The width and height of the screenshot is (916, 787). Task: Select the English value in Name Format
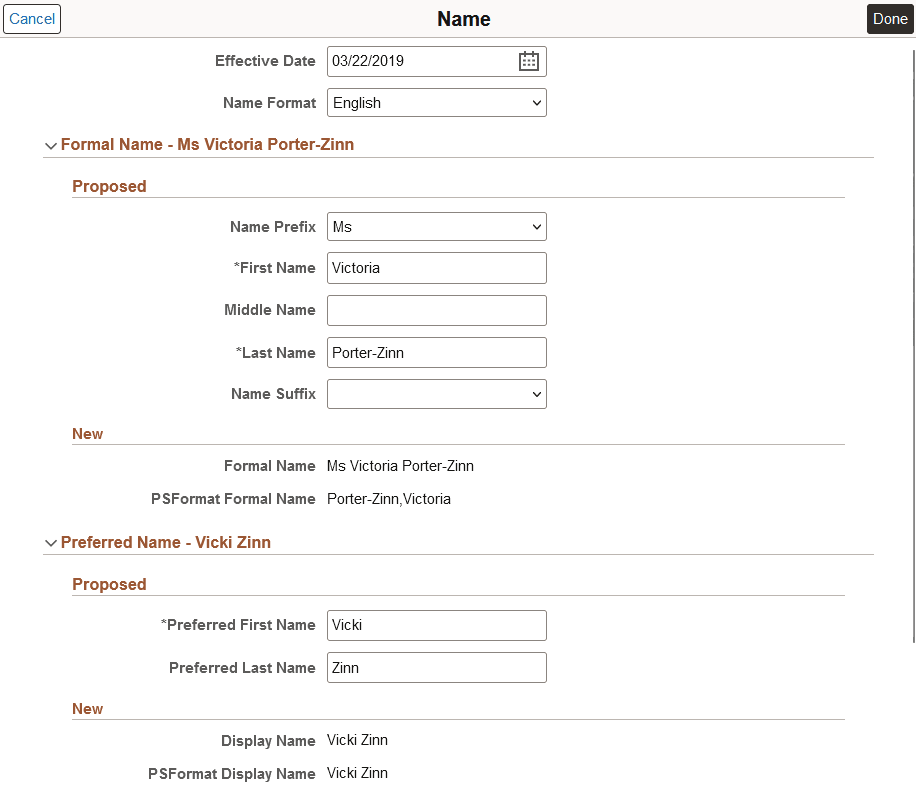pyautogui.click(x=436, y=102)
